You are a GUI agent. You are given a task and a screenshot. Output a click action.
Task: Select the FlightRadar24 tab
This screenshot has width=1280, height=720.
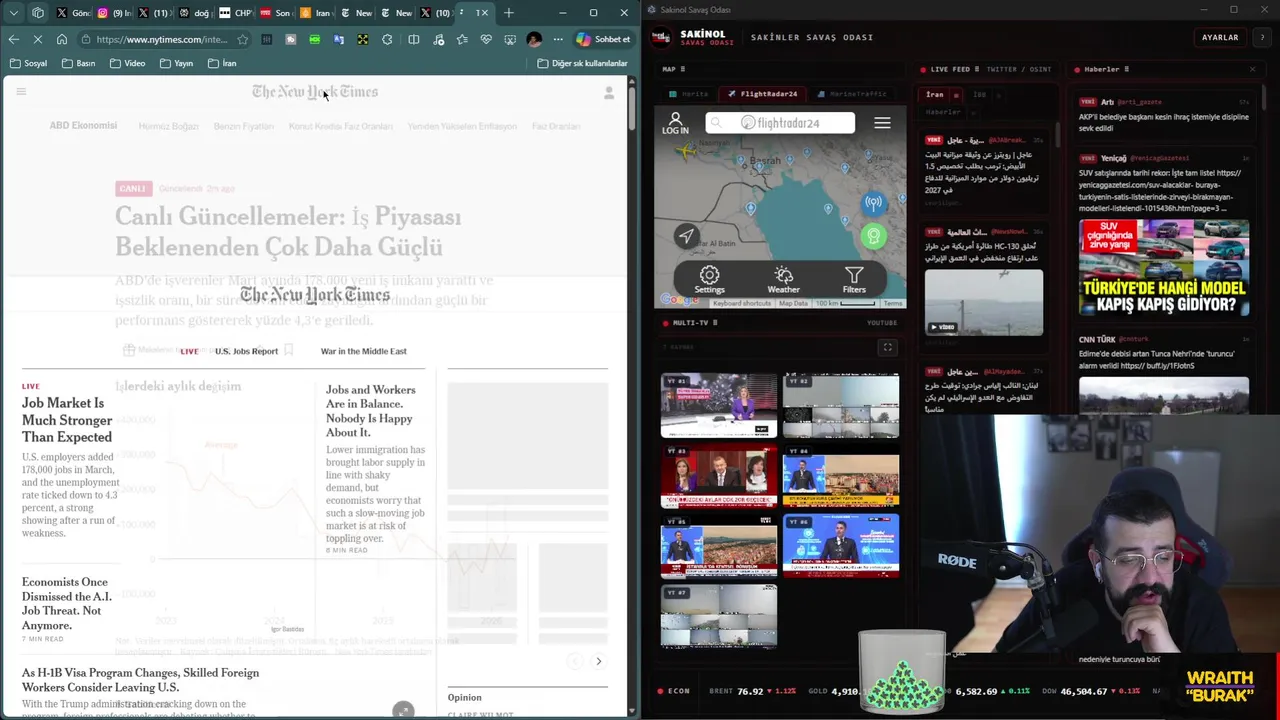(x=763, y=94)
